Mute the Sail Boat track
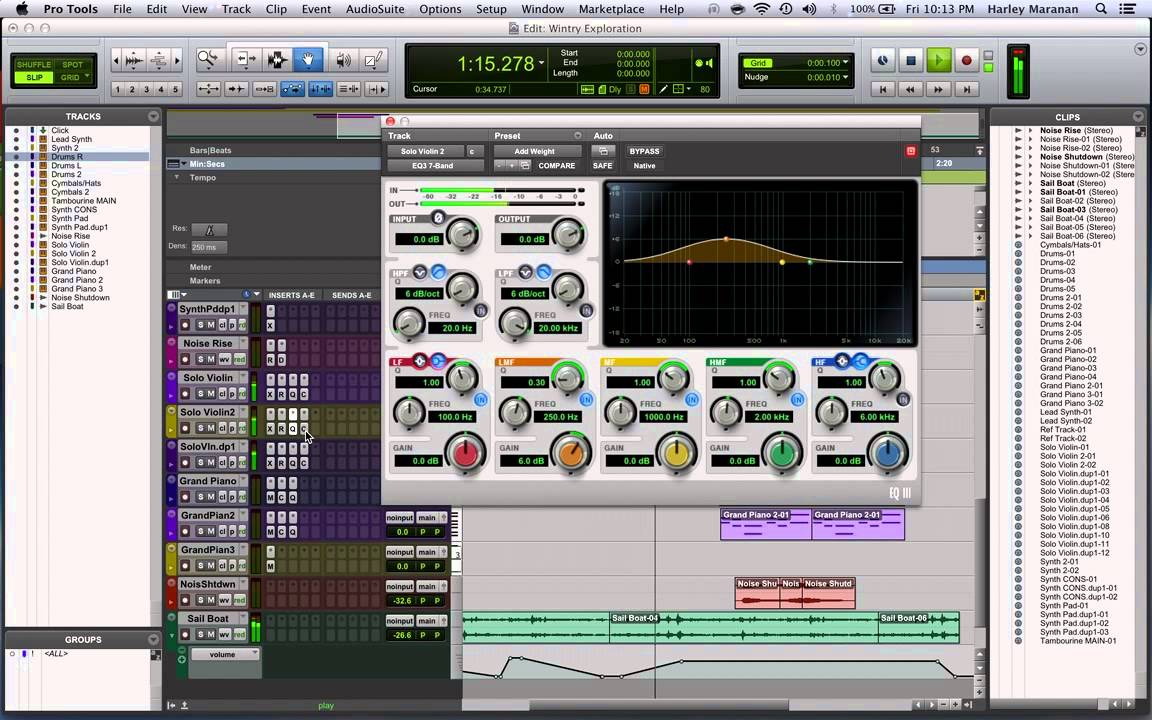 (x=211, y=635)
